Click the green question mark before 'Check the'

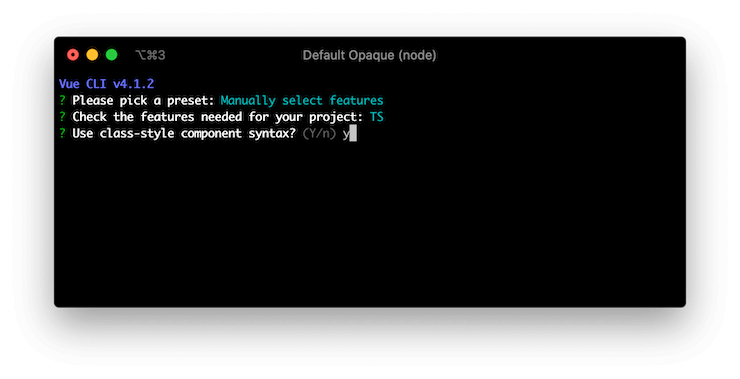click(62, 117)
